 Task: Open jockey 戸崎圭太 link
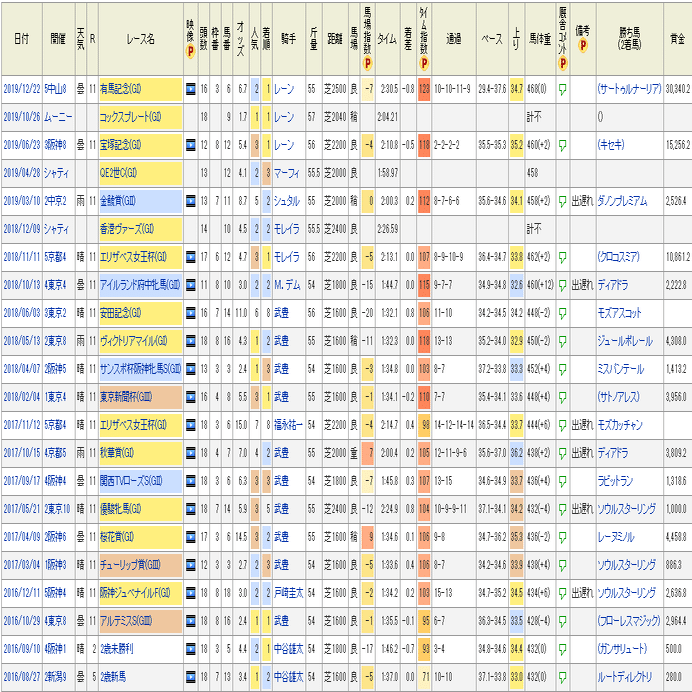pos(289,593)
